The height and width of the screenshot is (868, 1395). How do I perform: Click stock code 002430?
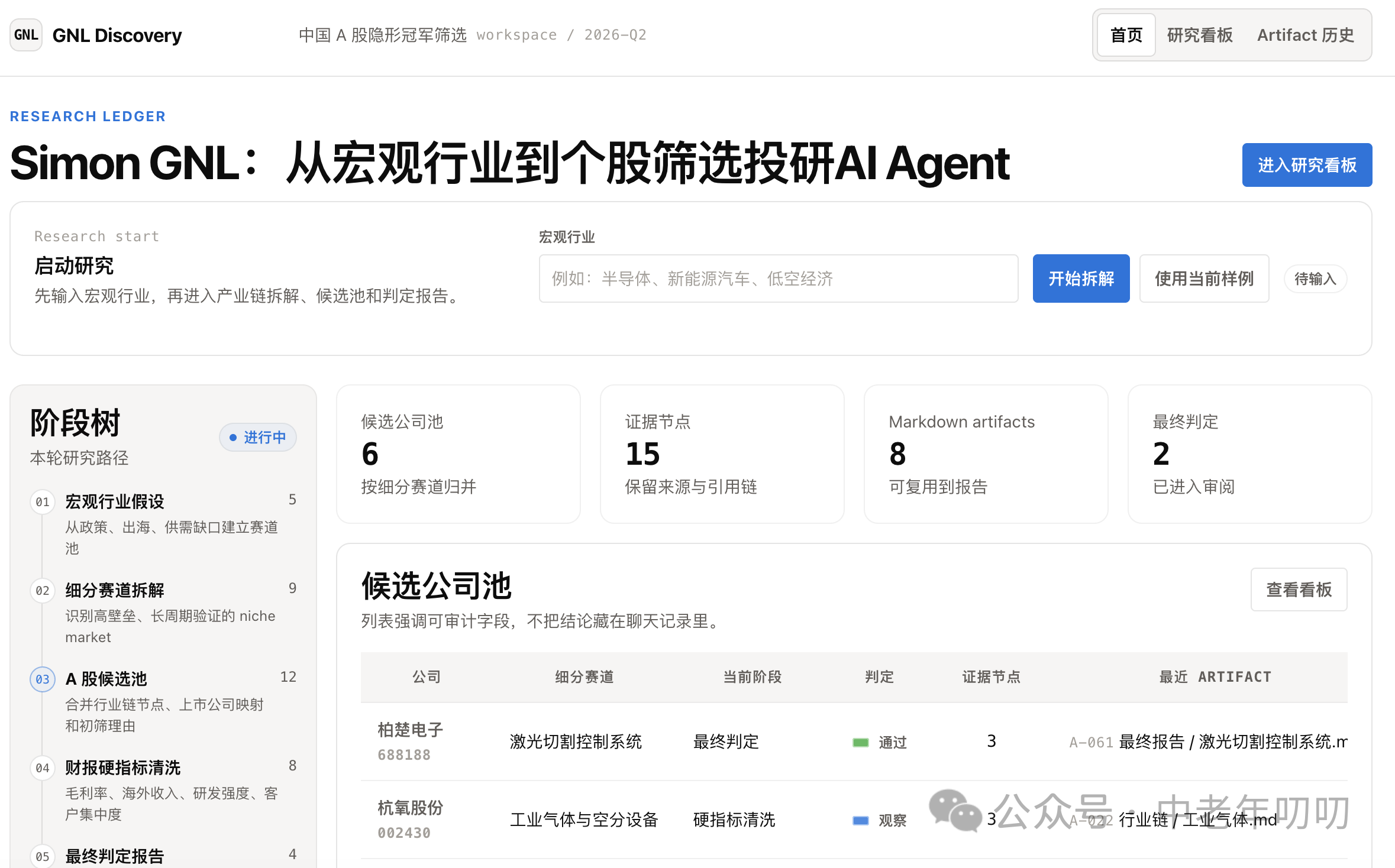pyautogui.click(x=404, y=833)
